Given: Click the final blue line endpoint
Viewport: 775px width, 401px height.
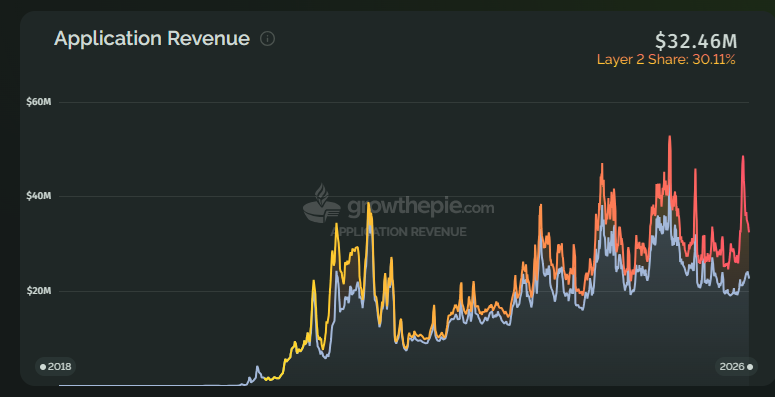Looking at the screenshot, I should pos(749,278).
